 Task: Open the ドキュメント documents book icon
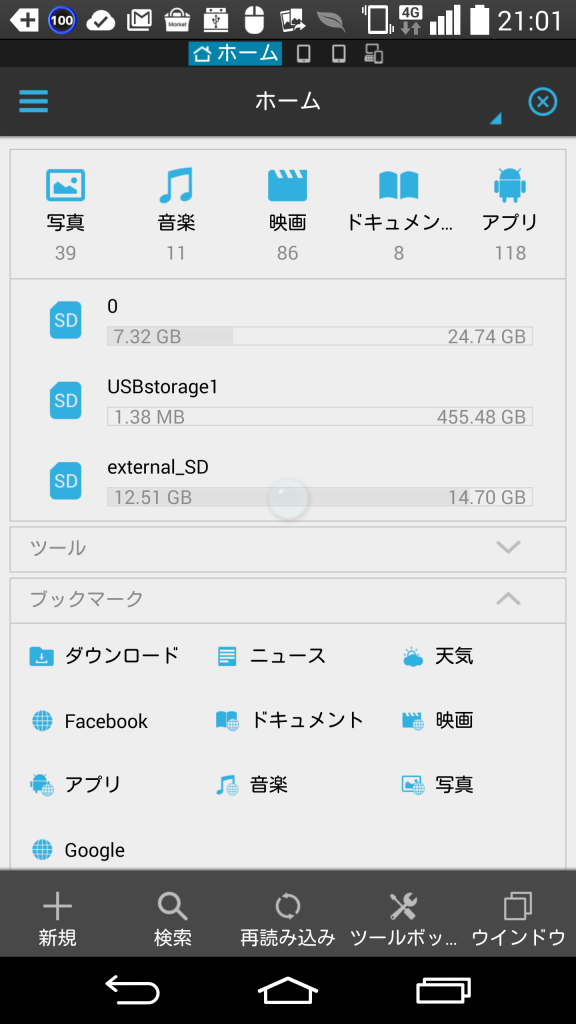point(398,185)
